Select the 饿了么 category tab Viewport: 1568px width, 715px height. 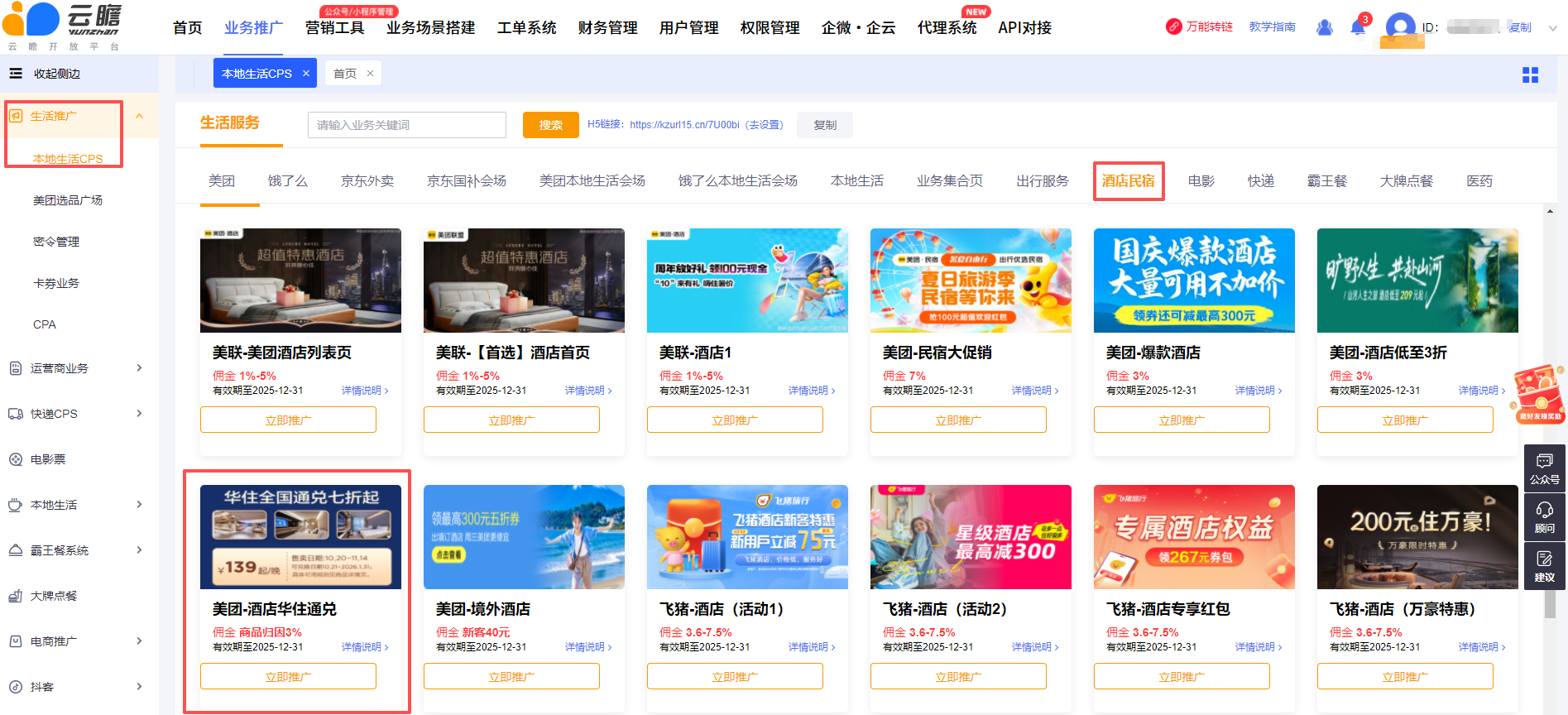(x=287, y=181)
